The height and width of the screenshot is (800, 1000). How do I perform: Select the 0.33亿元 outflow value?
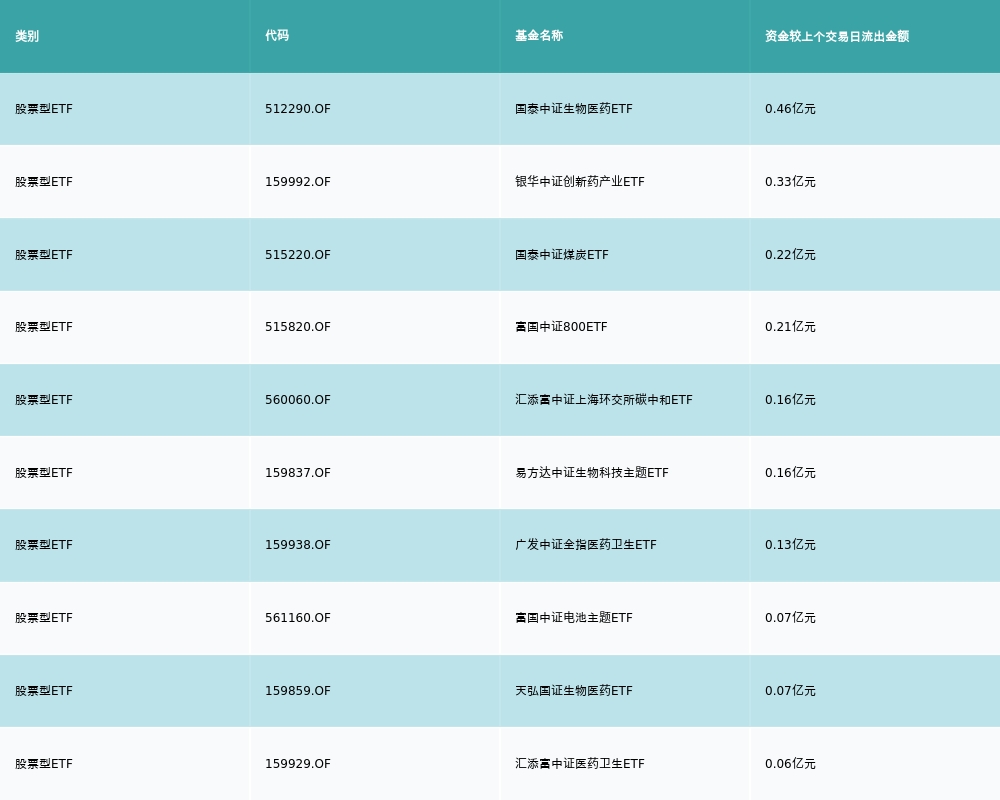point(790,182)
